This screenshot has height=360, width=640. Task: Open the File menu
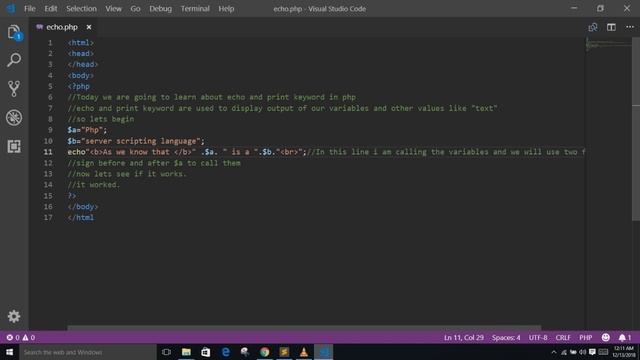pyautogui.click(x=30, y=9)
